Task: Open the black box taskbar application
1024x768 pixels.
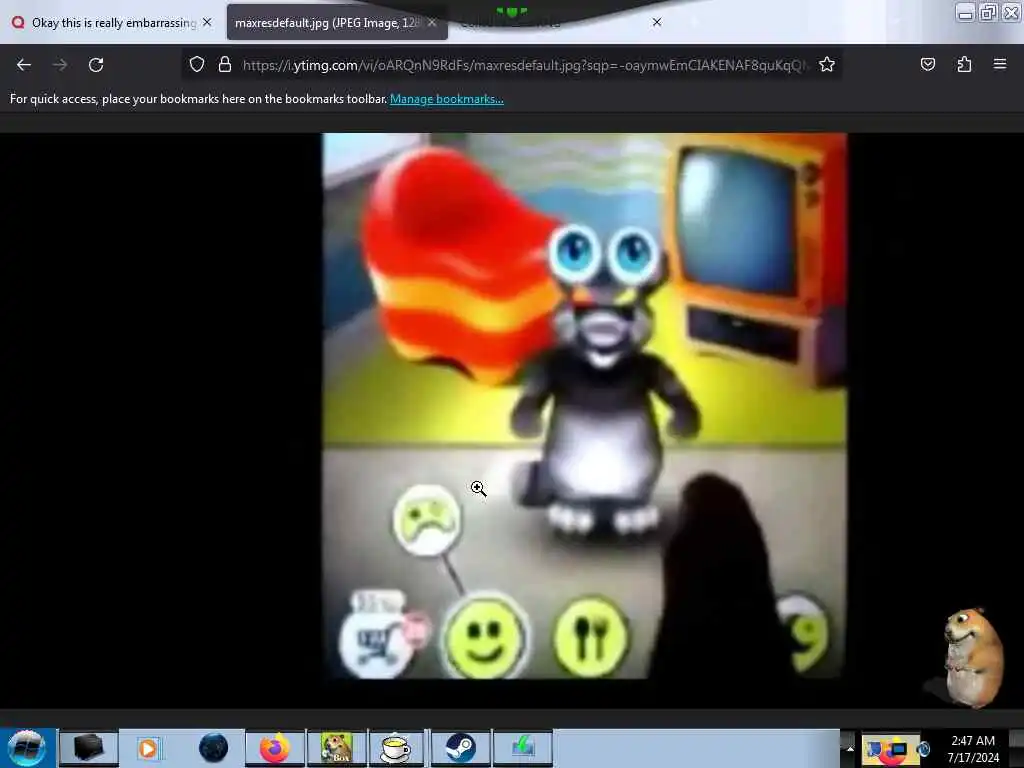Action: point(89,748)
